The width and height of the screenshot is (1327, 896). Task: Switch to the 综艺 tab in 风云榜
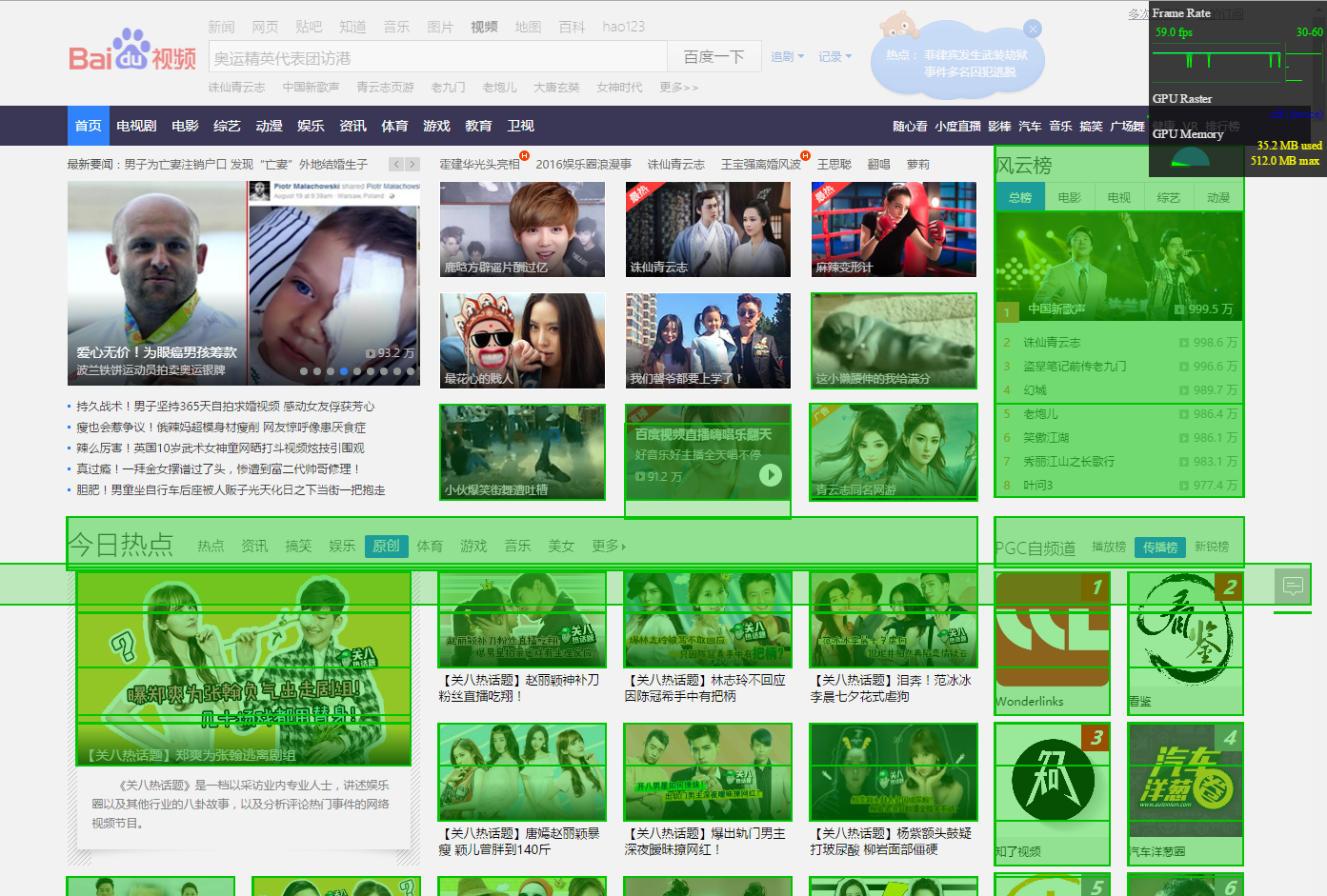point(1169,198)
